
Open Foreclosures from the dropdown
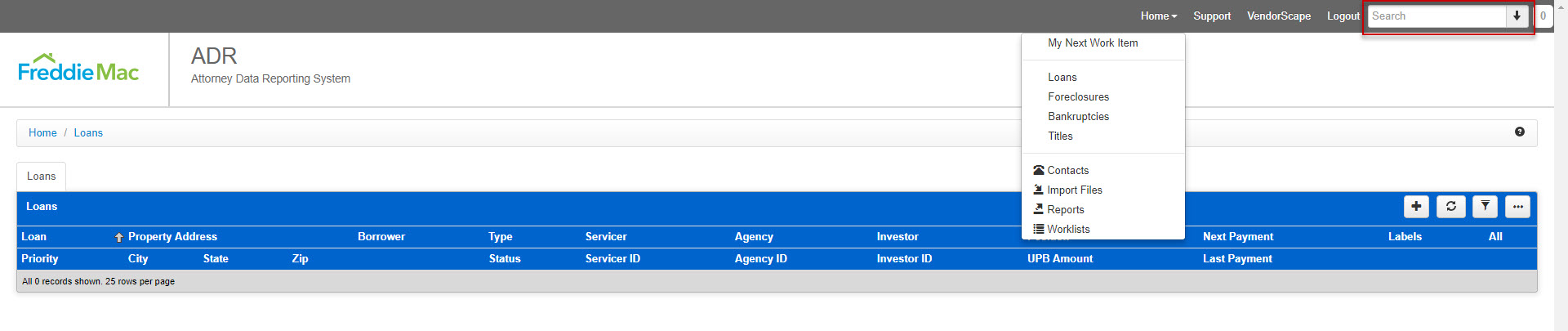[1078, 96]
